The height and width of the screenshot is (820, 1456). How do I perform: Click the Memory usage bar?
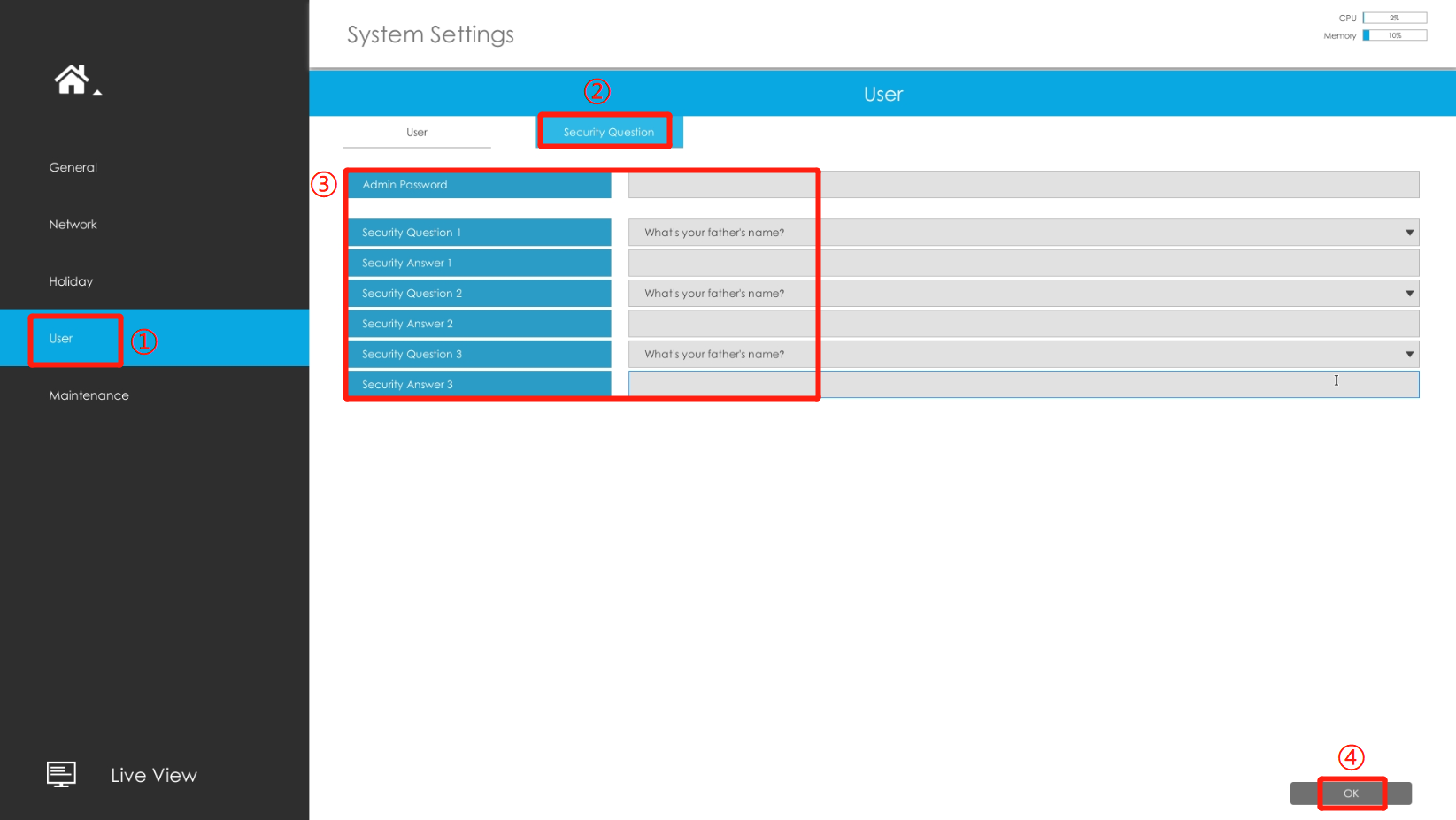(1395, 35)
